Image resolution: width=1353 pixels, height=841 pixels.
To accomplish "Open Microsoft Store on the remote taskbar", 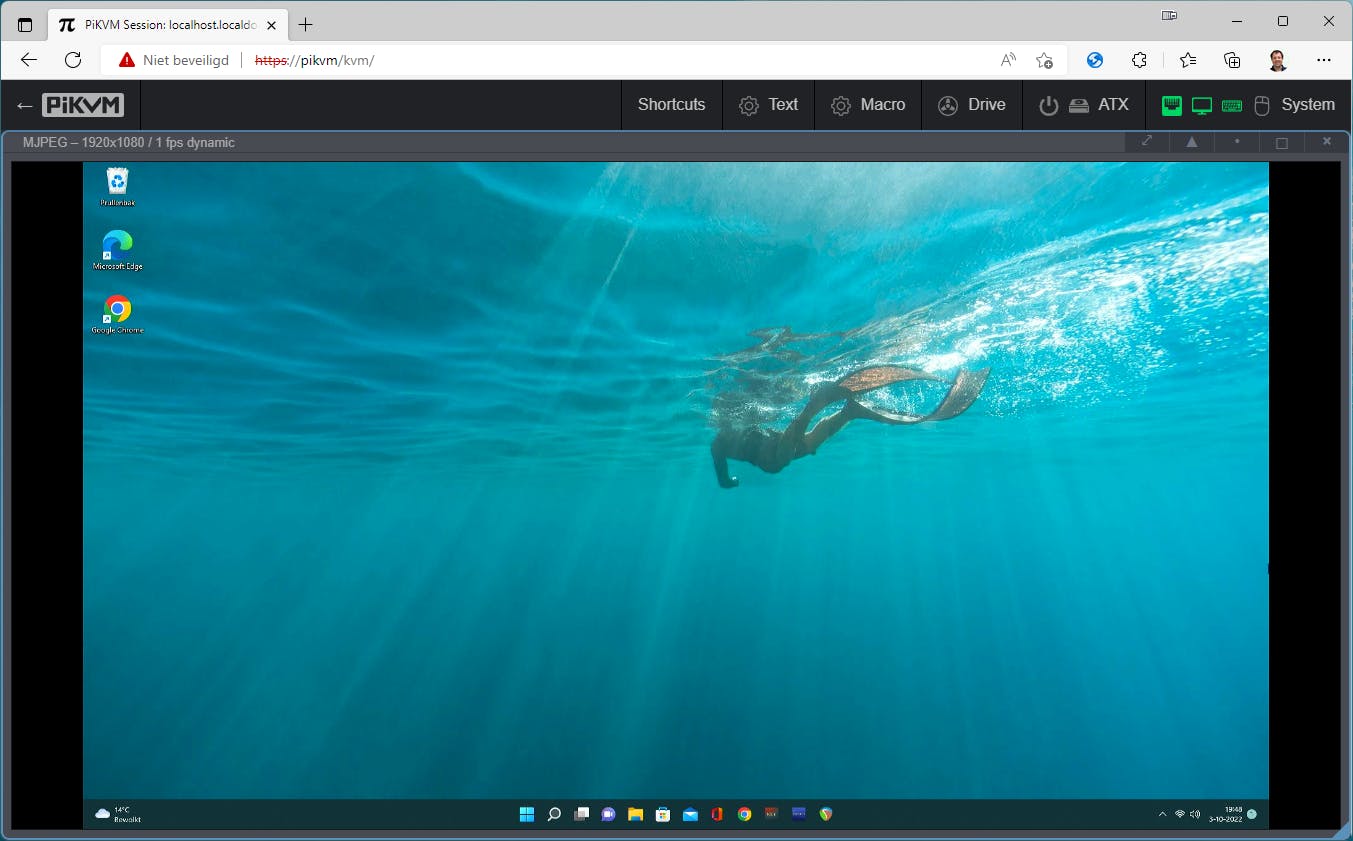I will coord(662,814).
